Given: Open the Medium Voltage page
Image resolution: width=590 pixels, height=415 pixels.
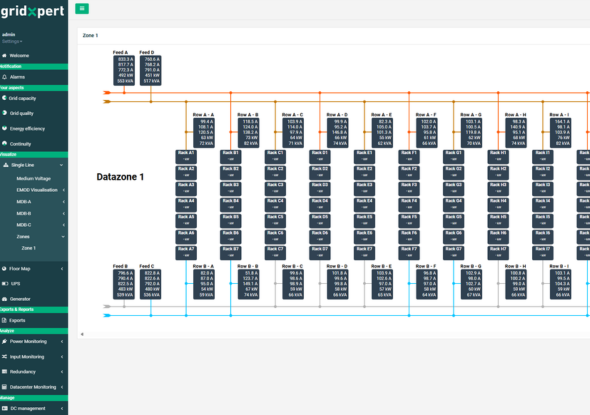Looking at the screenshot, I should pyautogui.click(x=33, y=178).
